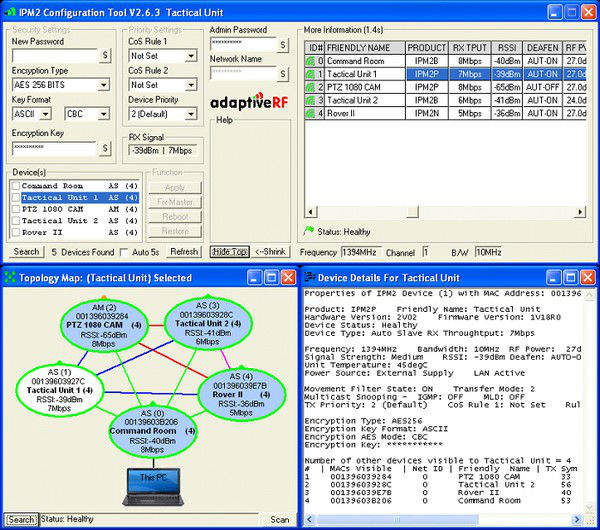
Task: Select the PTZ 1080 CAM node in topology map
Action: click(103, 325)
